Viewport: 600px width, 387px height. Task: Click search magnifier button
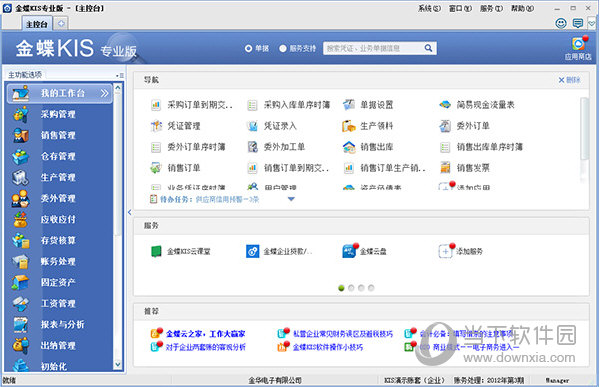[429, 48]
